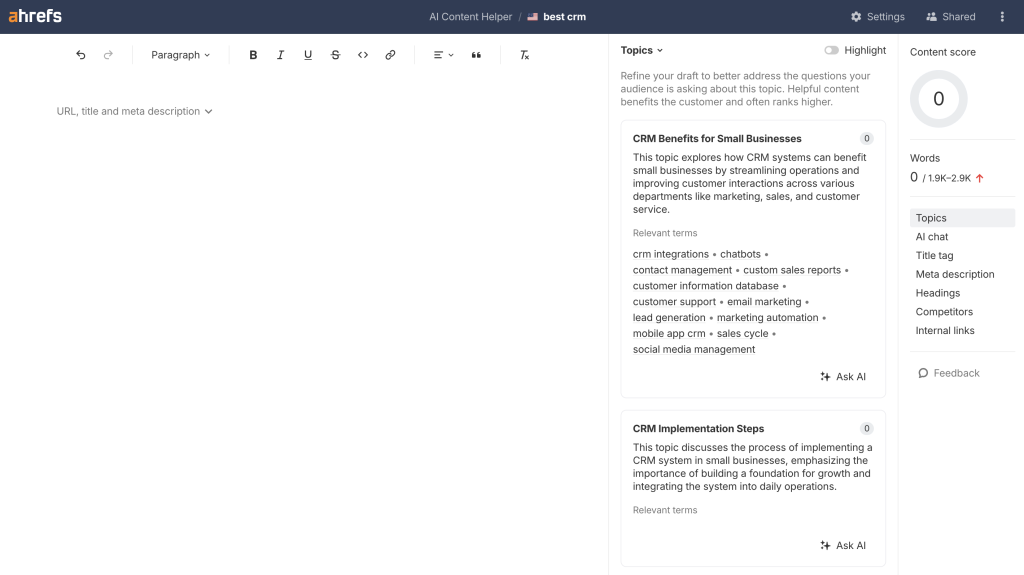Enable the Highlight toggle
Image resolution: width=1024 pixels, height=575 pixels.
pos(831,50)
